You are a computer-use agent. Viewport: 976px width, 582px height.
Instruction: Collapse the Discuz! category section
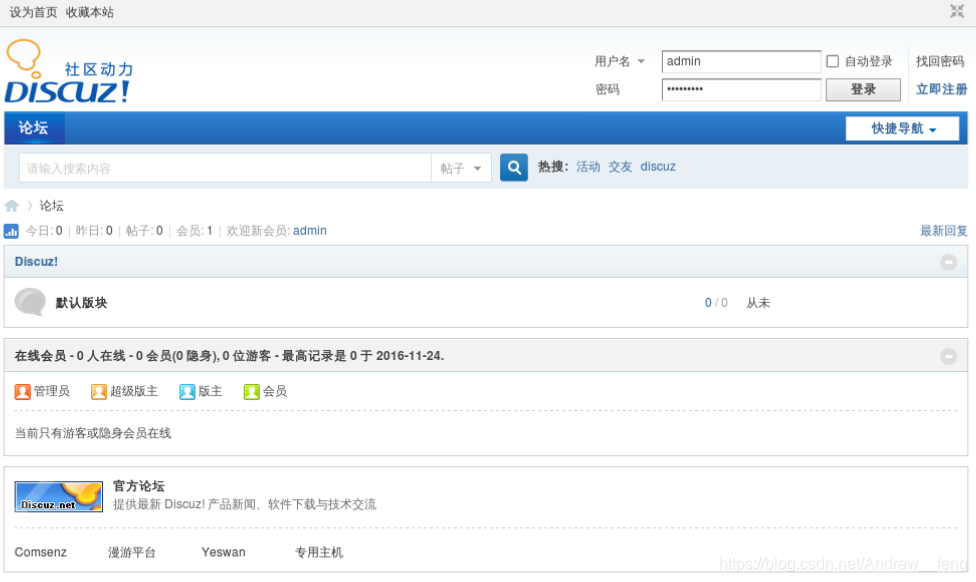click(948, 262)
